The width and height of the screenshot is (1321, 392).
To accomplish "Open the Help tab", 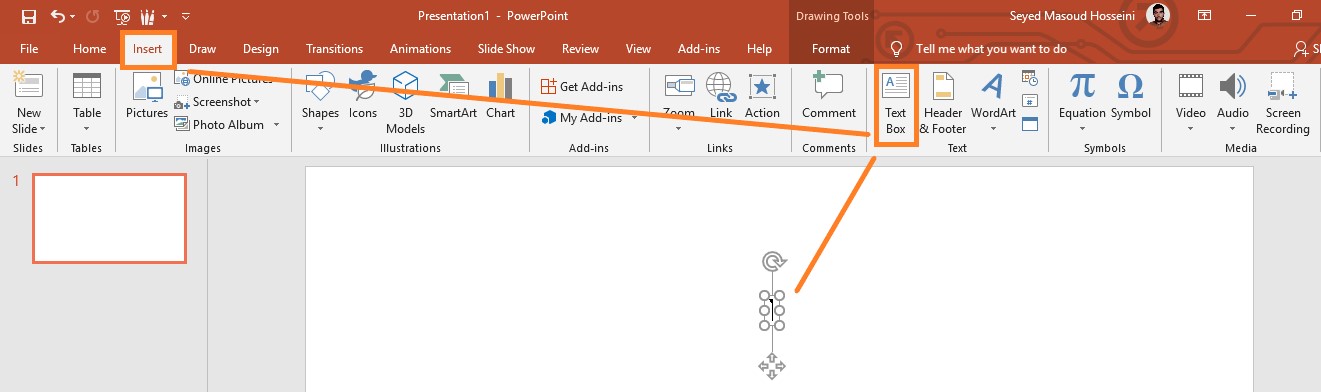I will point(759,49).
